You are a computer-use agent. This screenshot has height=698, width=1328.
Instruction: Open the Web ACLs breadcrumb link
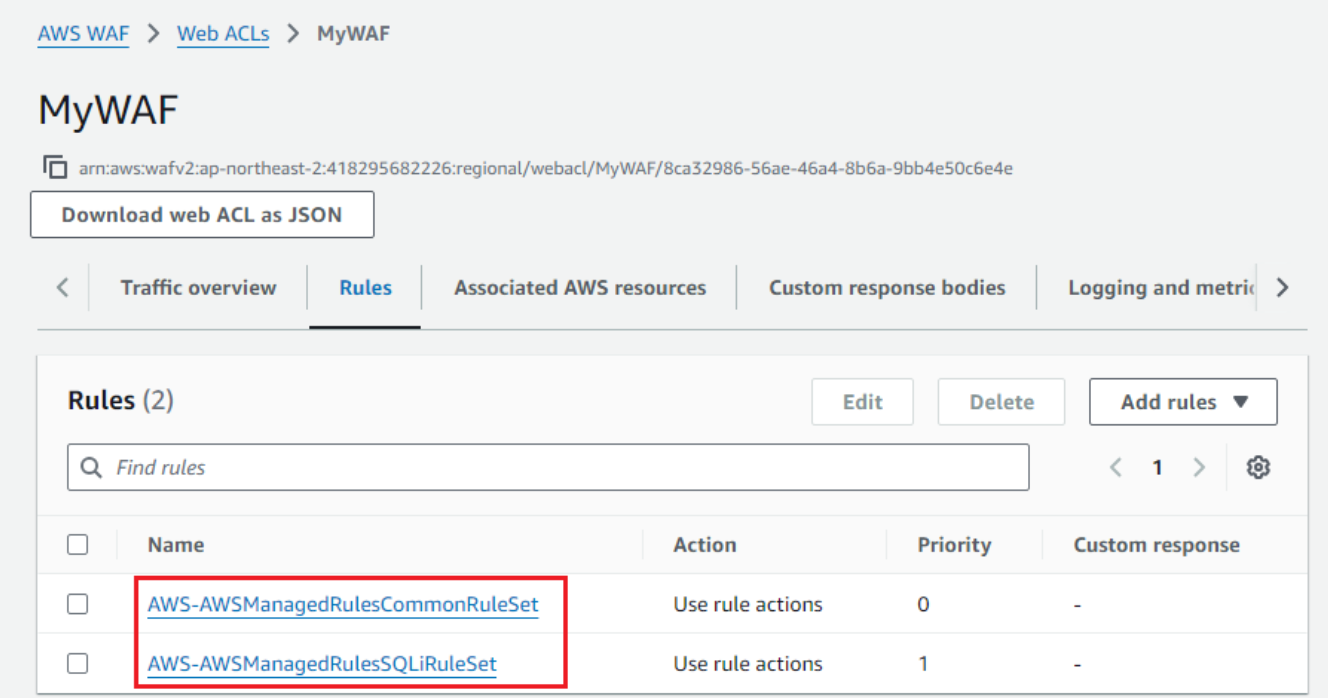[223, 34]
